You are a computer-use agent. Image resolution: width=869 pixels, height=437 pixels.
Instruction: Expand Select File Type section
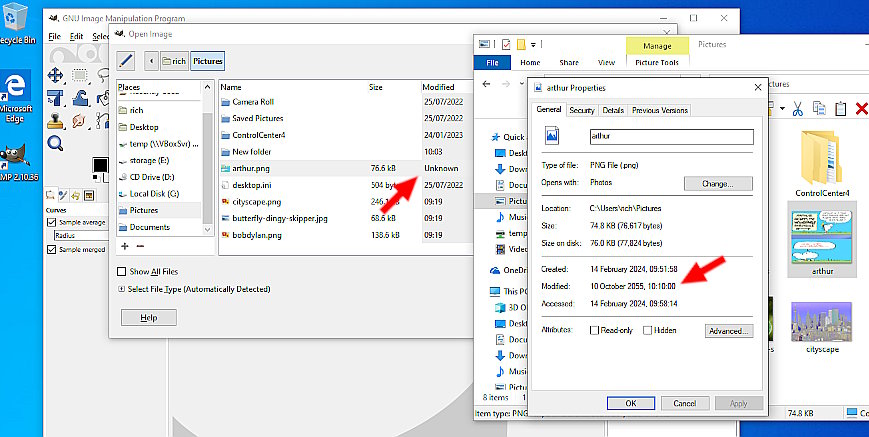(122, 289)
